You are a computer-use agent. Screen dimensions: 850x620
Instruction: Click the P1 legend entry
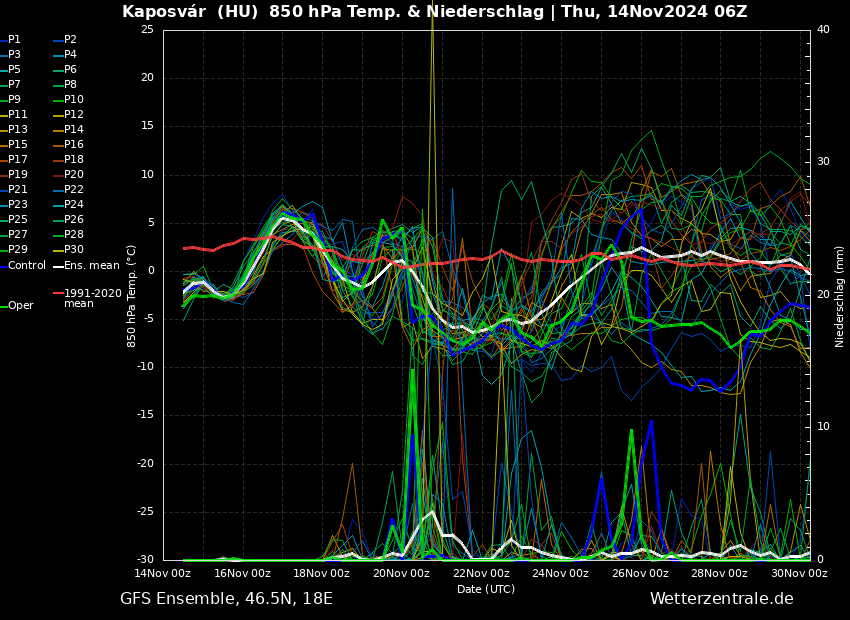click(x=14, y=40)
